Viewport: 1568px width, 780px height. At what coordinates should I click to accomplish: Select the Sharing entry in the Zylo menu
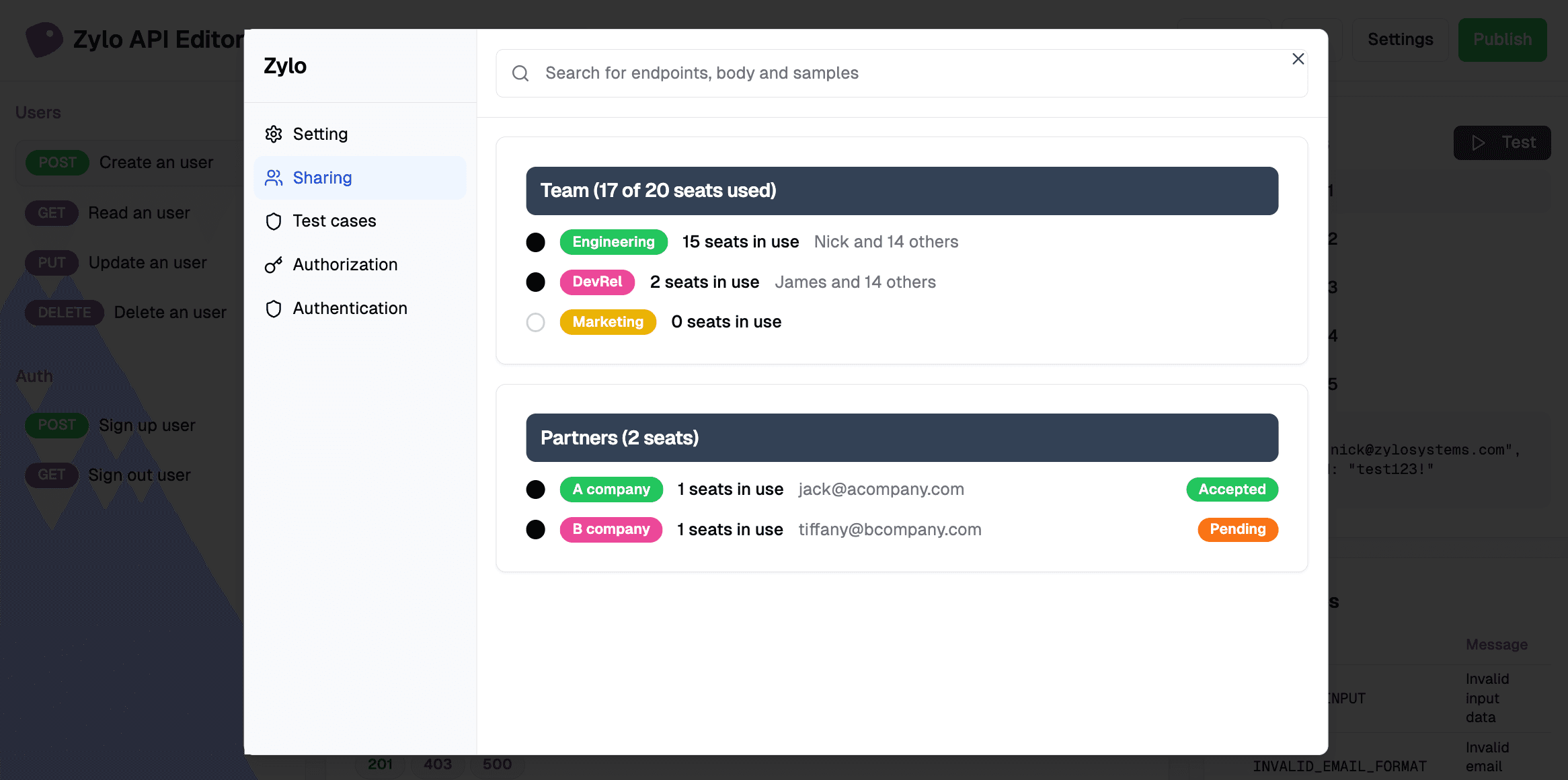coord(323,178)
